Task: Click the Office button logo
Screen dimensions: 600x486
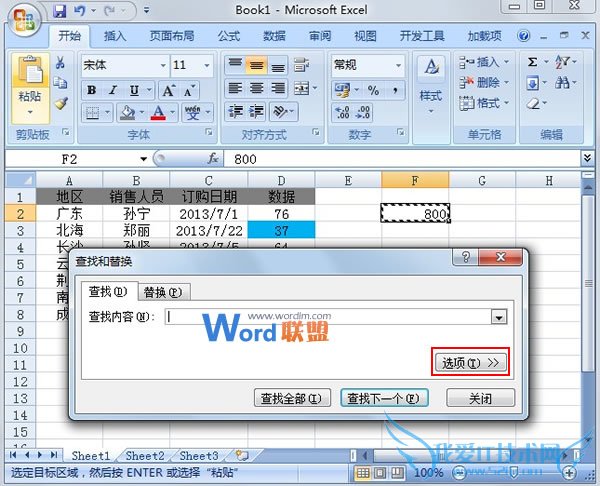Action: (24, 20)
